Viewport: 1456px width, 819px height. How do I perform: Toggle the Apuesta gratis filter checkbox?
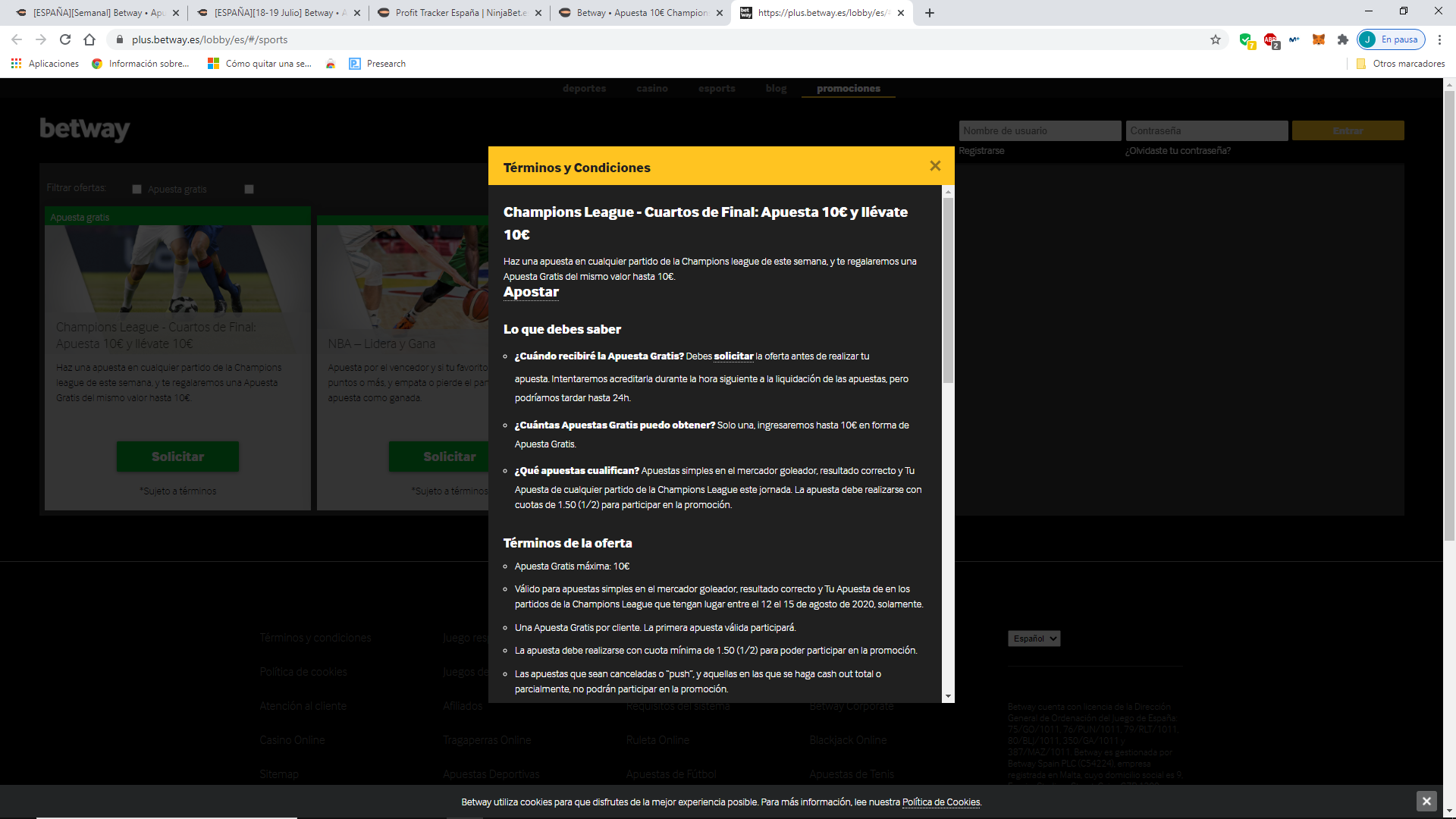(x=136, y=189)
